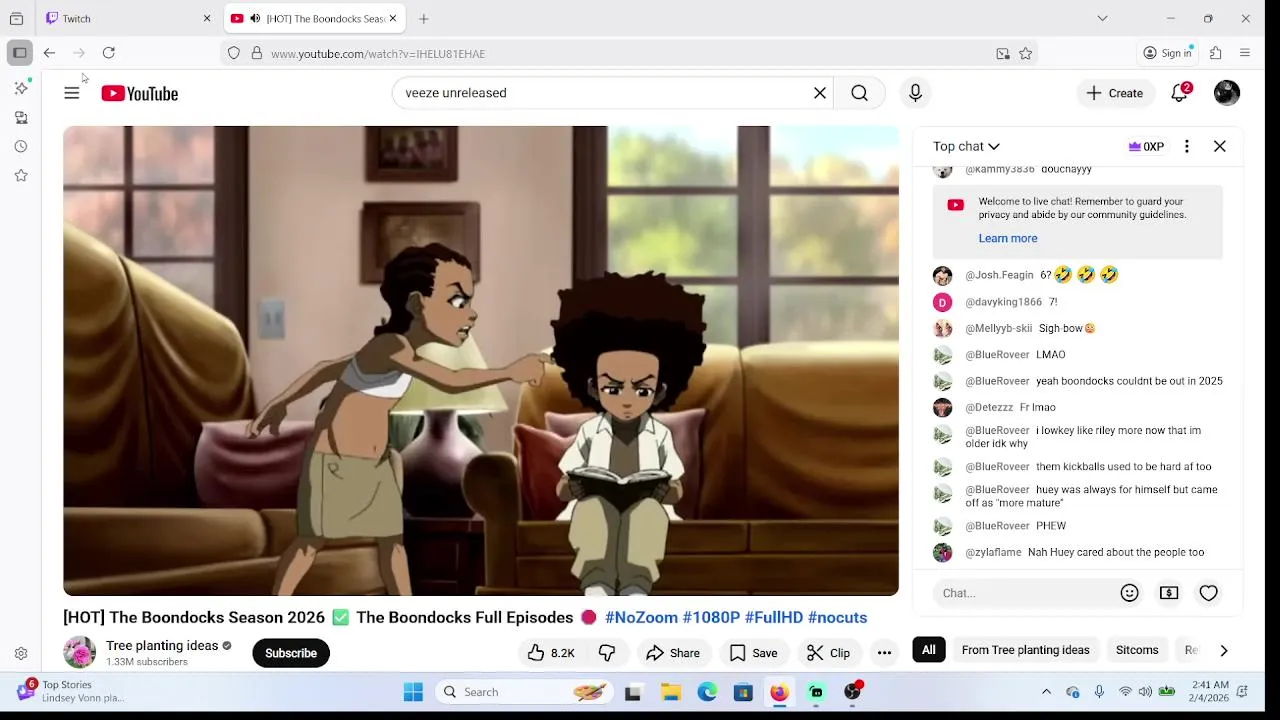Go back to the previous page

click(x=49, y=53)
